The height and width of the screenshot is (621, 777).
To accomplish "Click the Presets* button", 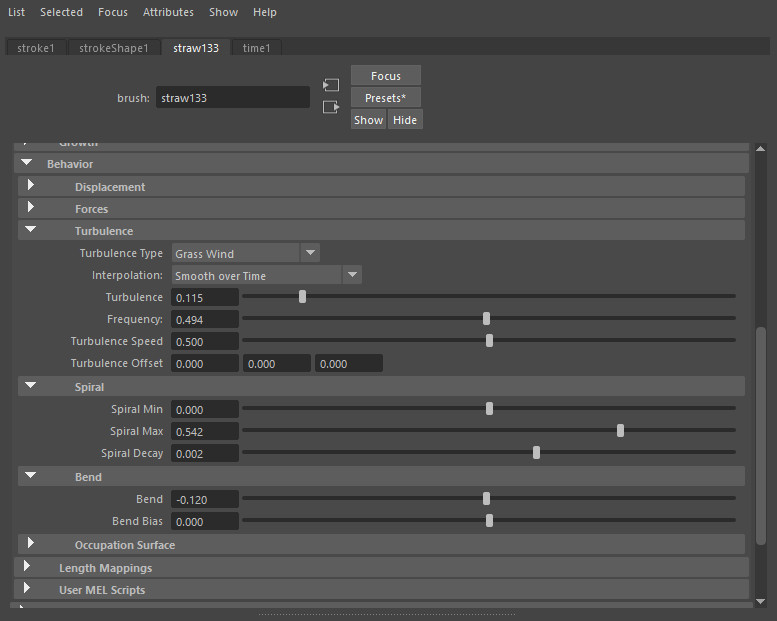I will point(385,98).
